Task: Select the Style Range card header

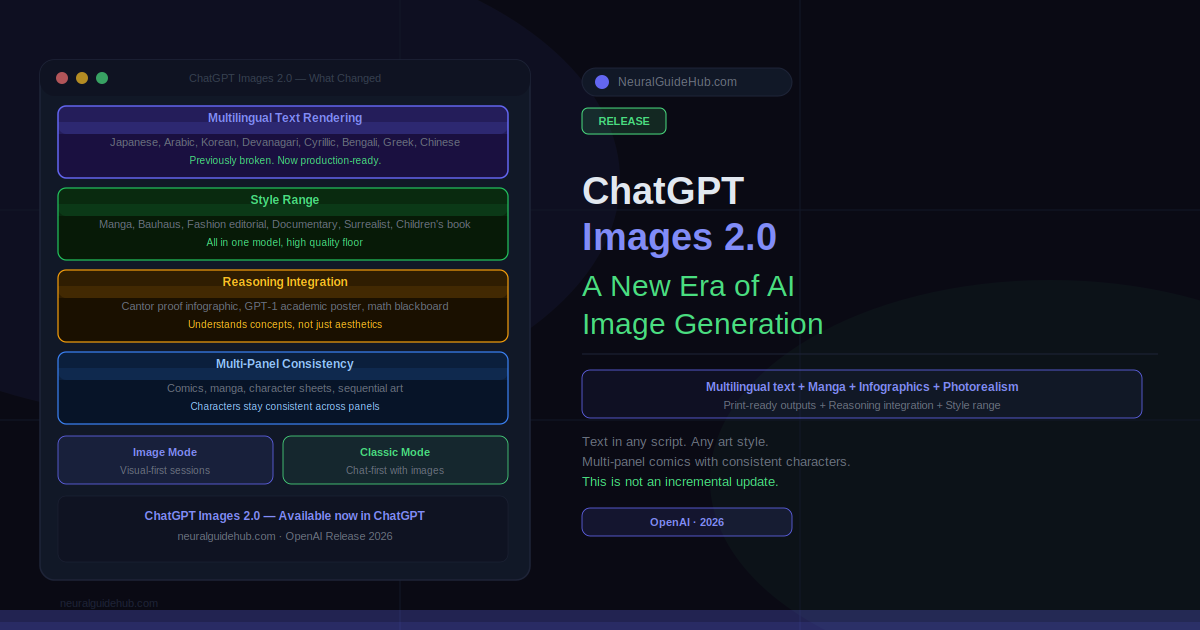Action: coord(284,201)
